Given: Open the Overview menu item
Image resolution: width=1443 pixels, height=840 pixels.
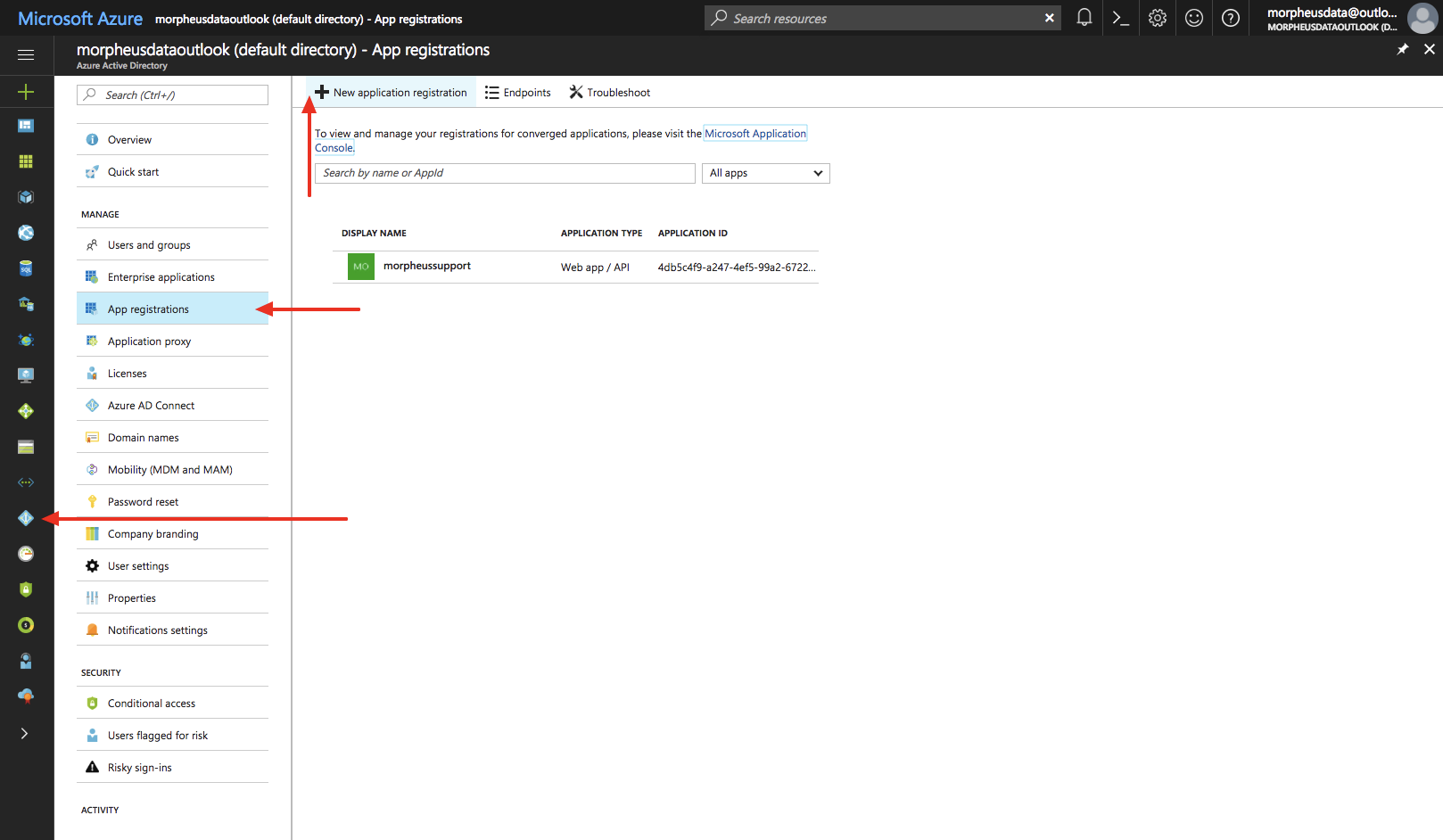Looking at the screenshot, I should click(x=173, y=140).
